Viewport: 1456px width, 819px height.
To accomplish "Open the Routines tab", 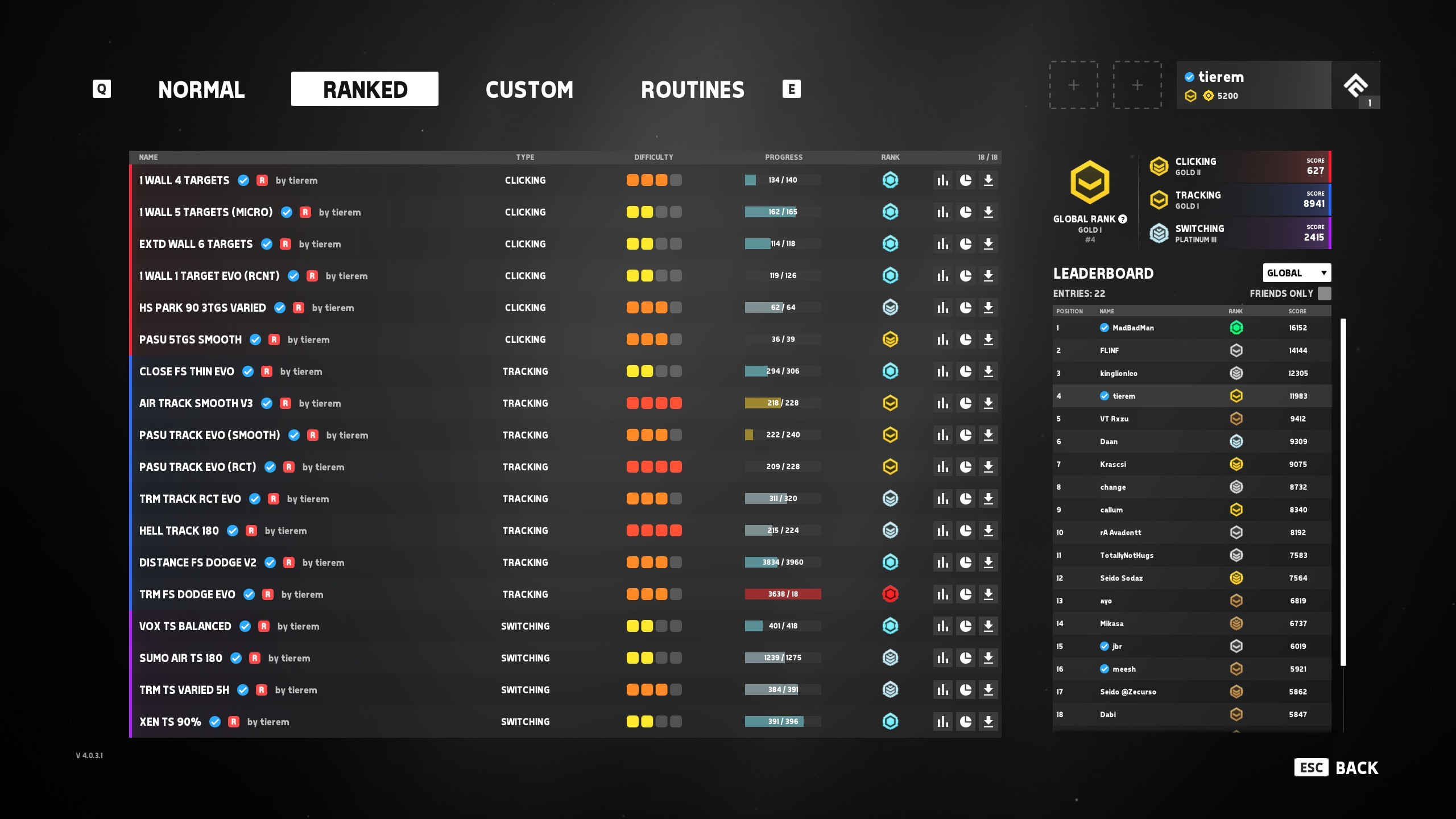I will point(693,89).
